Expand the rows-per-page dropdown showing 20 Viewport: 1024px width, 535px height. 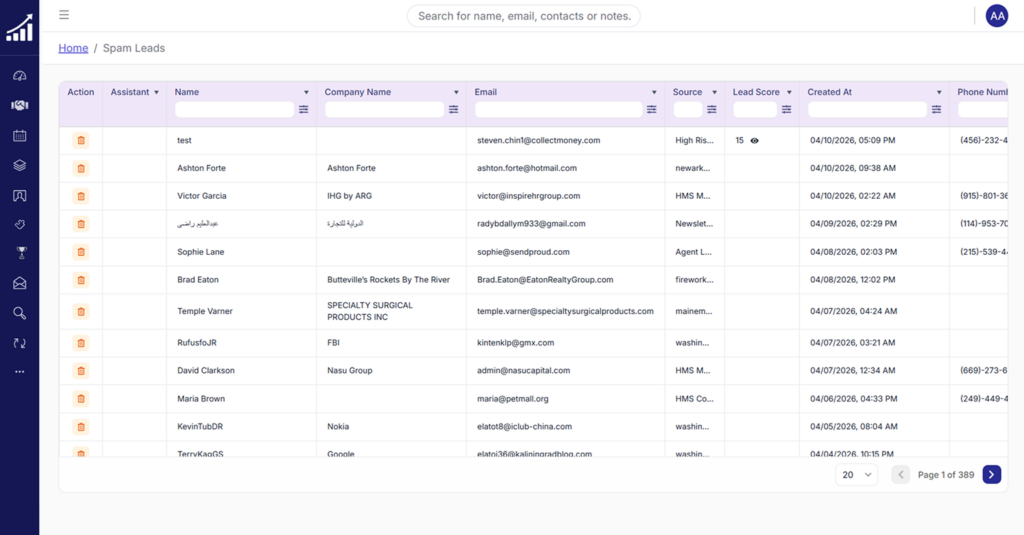click(856, 475)
